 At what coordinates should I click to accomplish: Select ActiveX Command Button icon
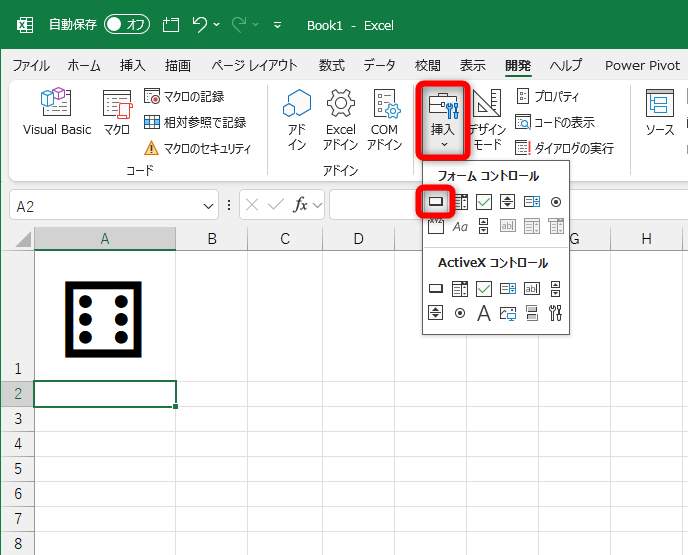[436, 289]
